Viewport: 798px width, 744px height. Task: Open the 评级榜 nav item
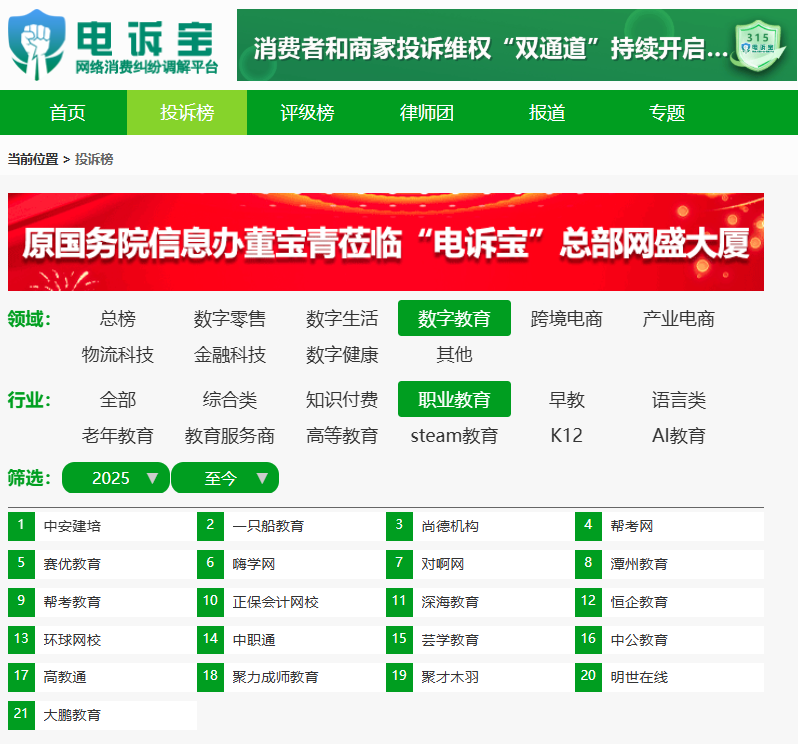[307, 112]
